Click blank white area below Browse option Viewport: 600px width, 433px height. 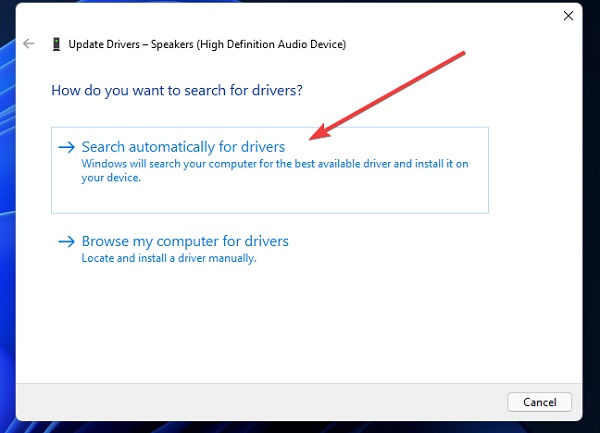[298, 325]
